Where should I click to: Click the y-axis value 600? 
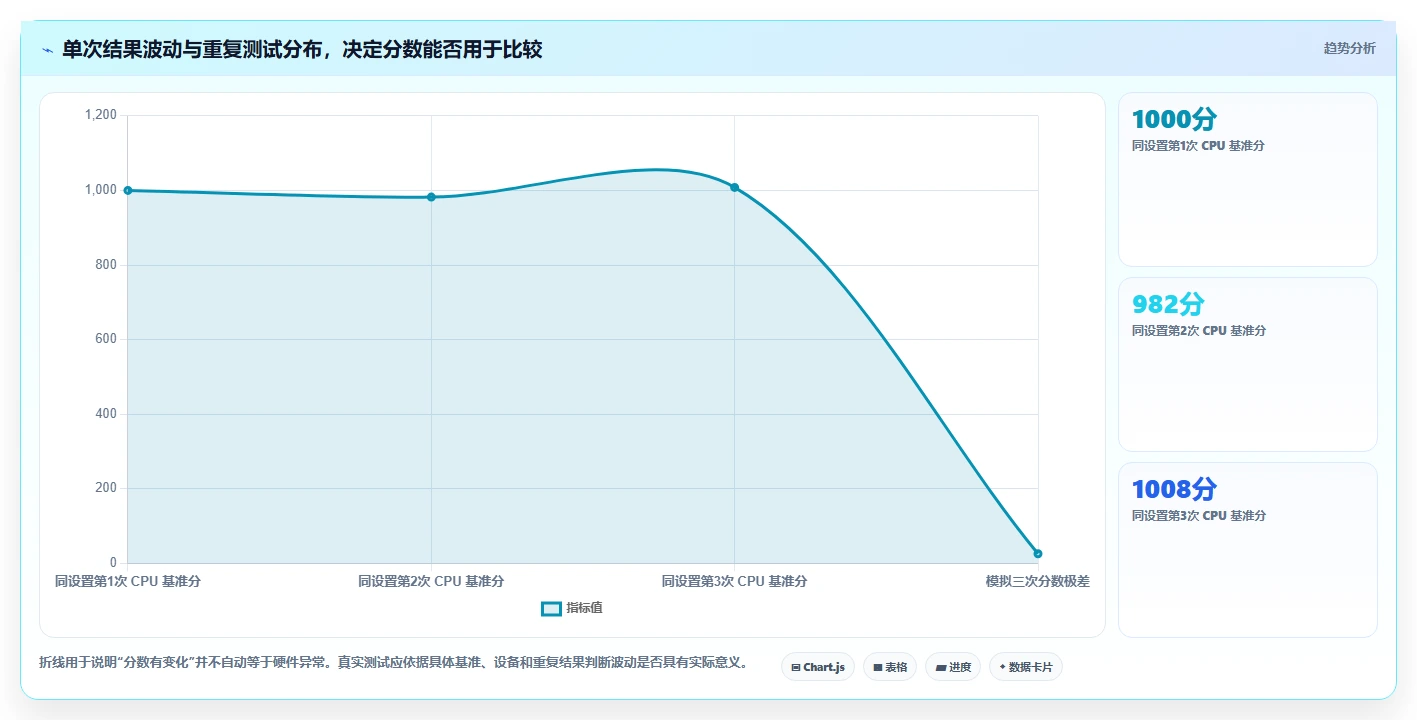point(106,339)
